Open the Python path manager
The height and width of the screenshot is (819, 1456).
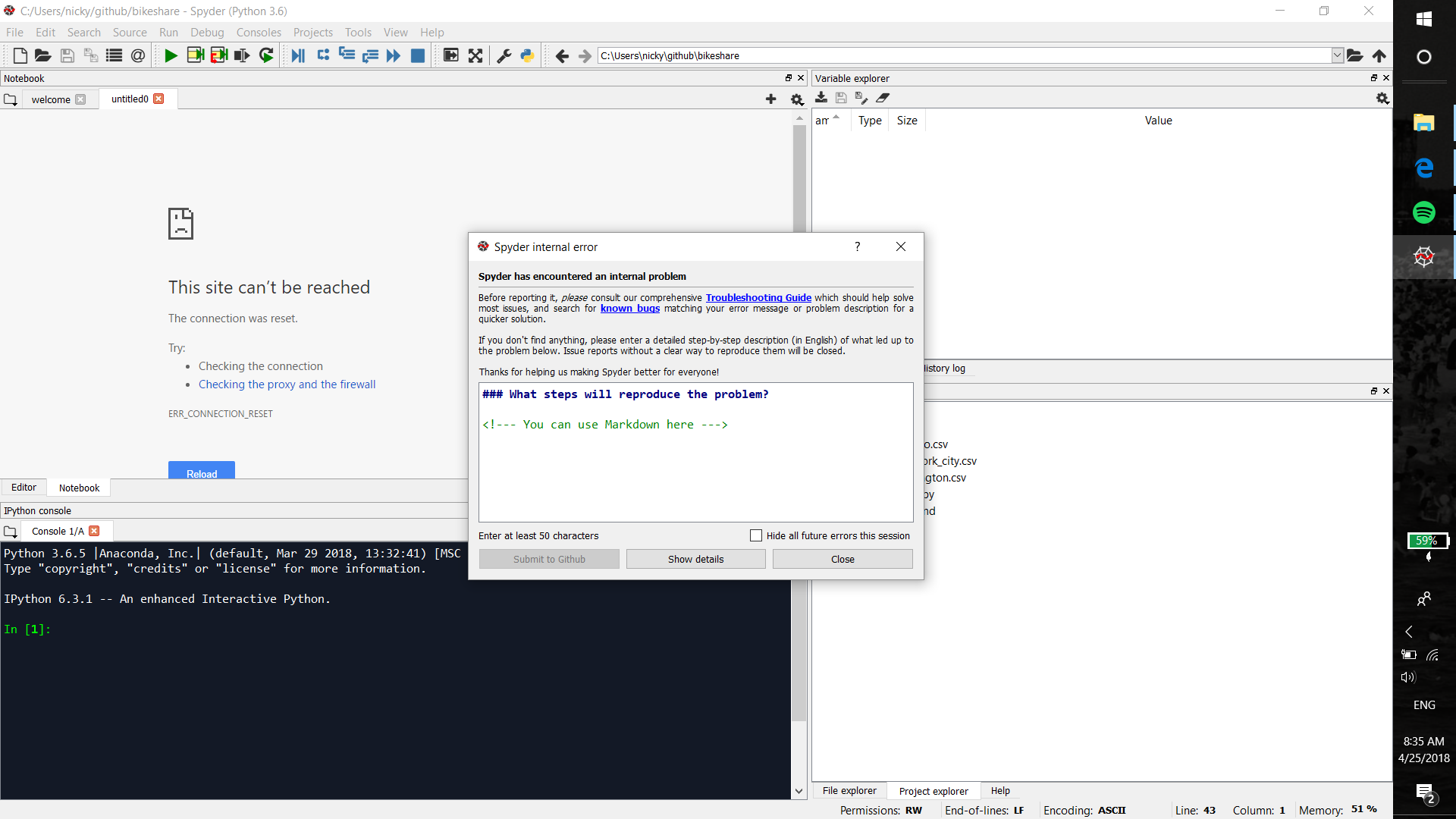point(526,55)
